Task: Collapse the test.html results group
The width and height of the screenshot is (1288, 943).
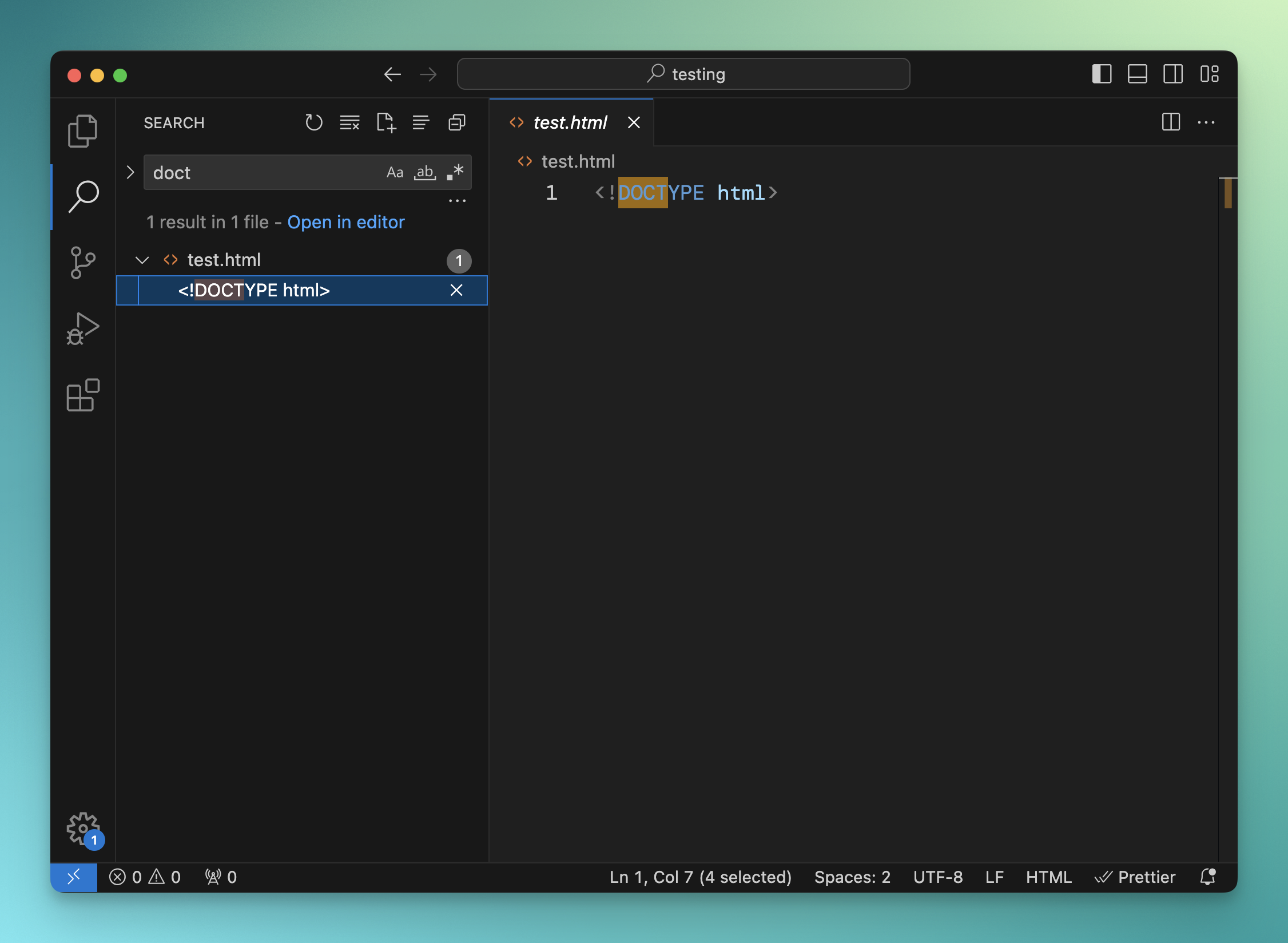Action: pyautogui.click(x=142, y=260)
